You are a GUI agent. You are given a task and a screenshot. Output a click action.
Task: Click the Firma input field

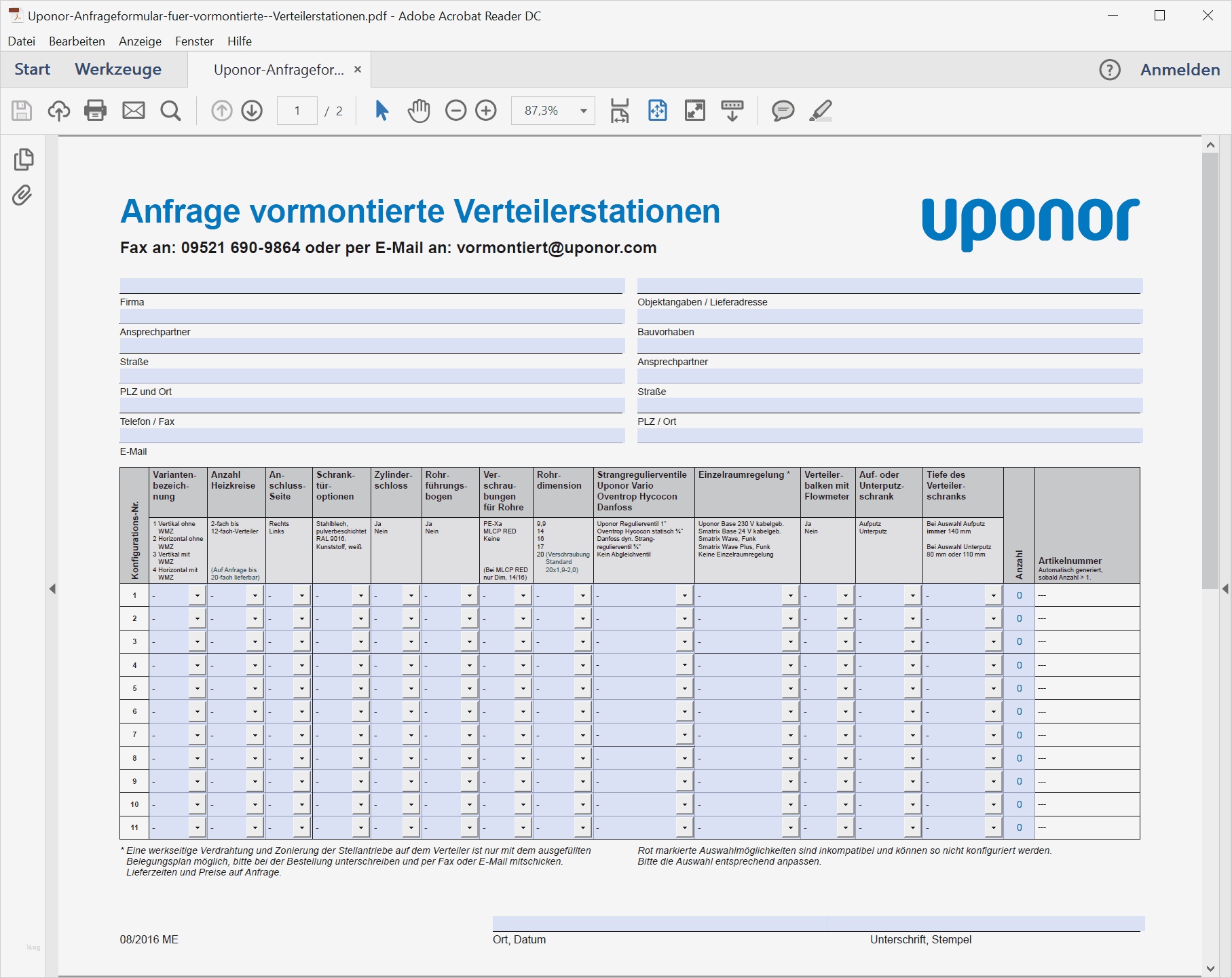pyautogui.click(x=372, y=286)
